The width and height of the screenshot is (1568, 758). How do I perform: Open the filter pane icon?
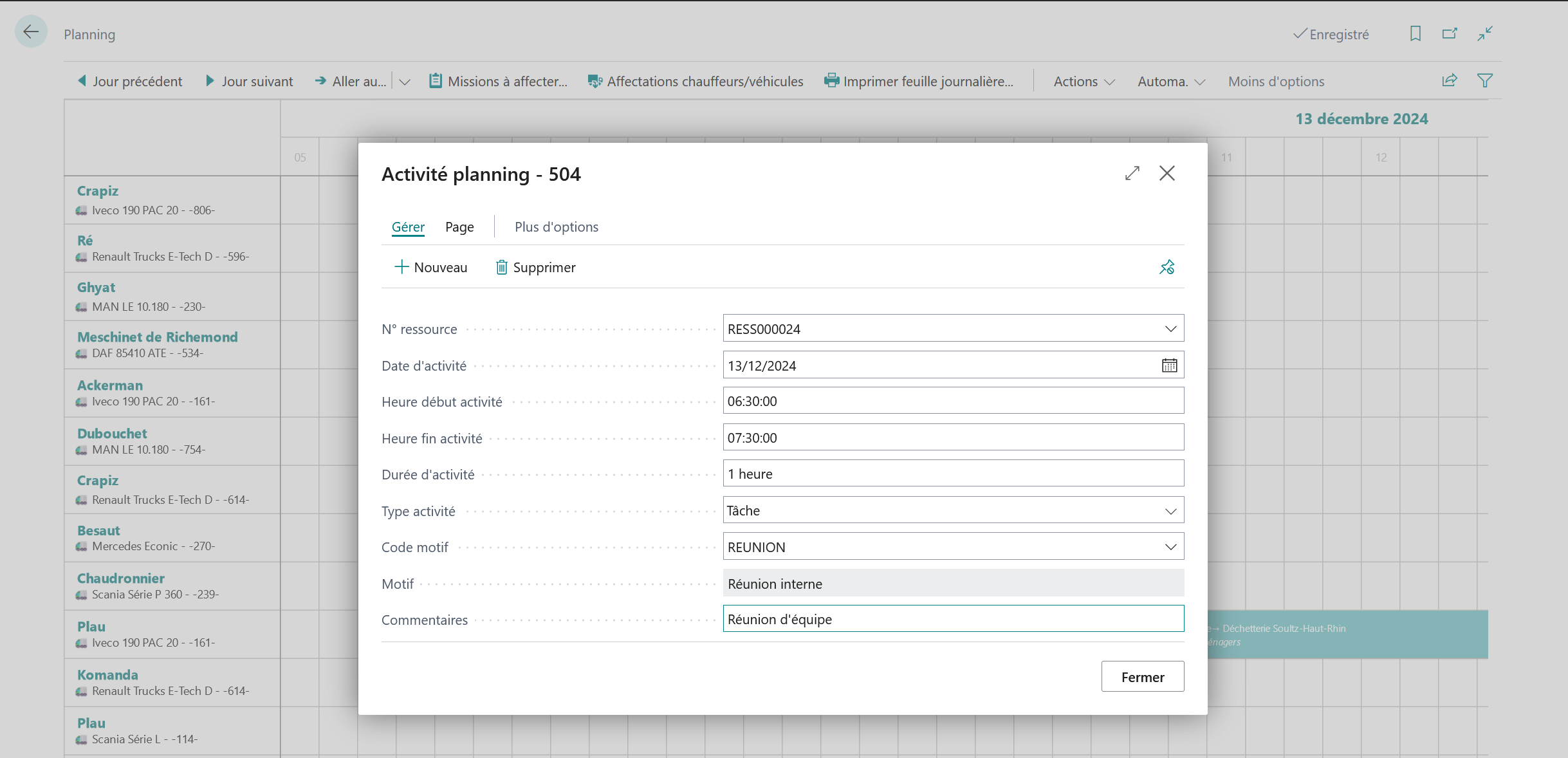tap(1485, 80)
